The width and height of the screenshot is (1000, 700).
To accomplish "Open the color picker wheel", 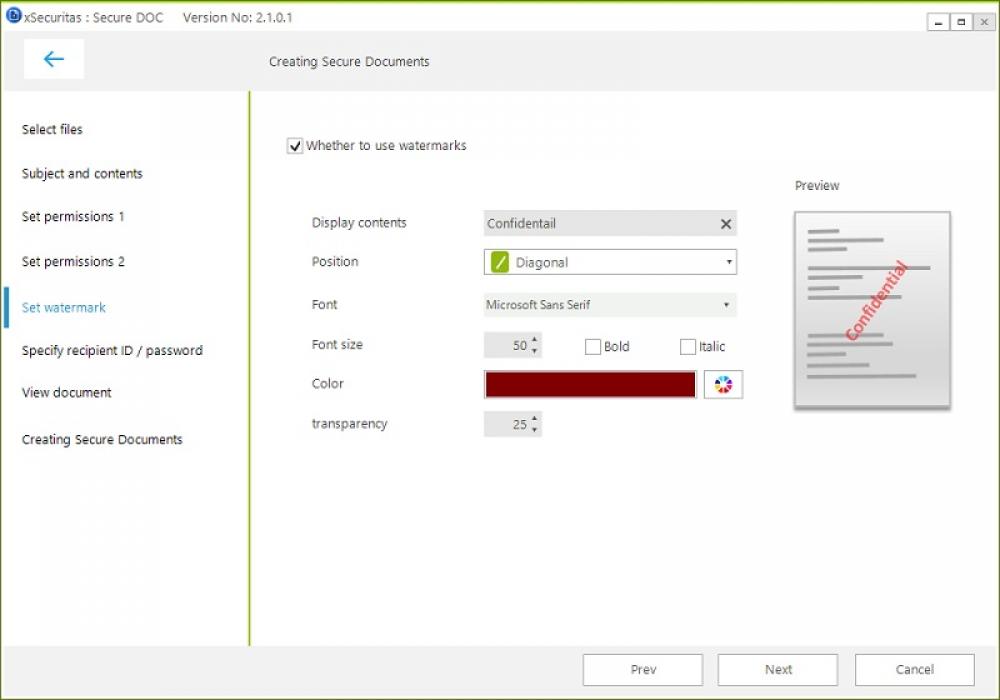I will tap(723, 384).
